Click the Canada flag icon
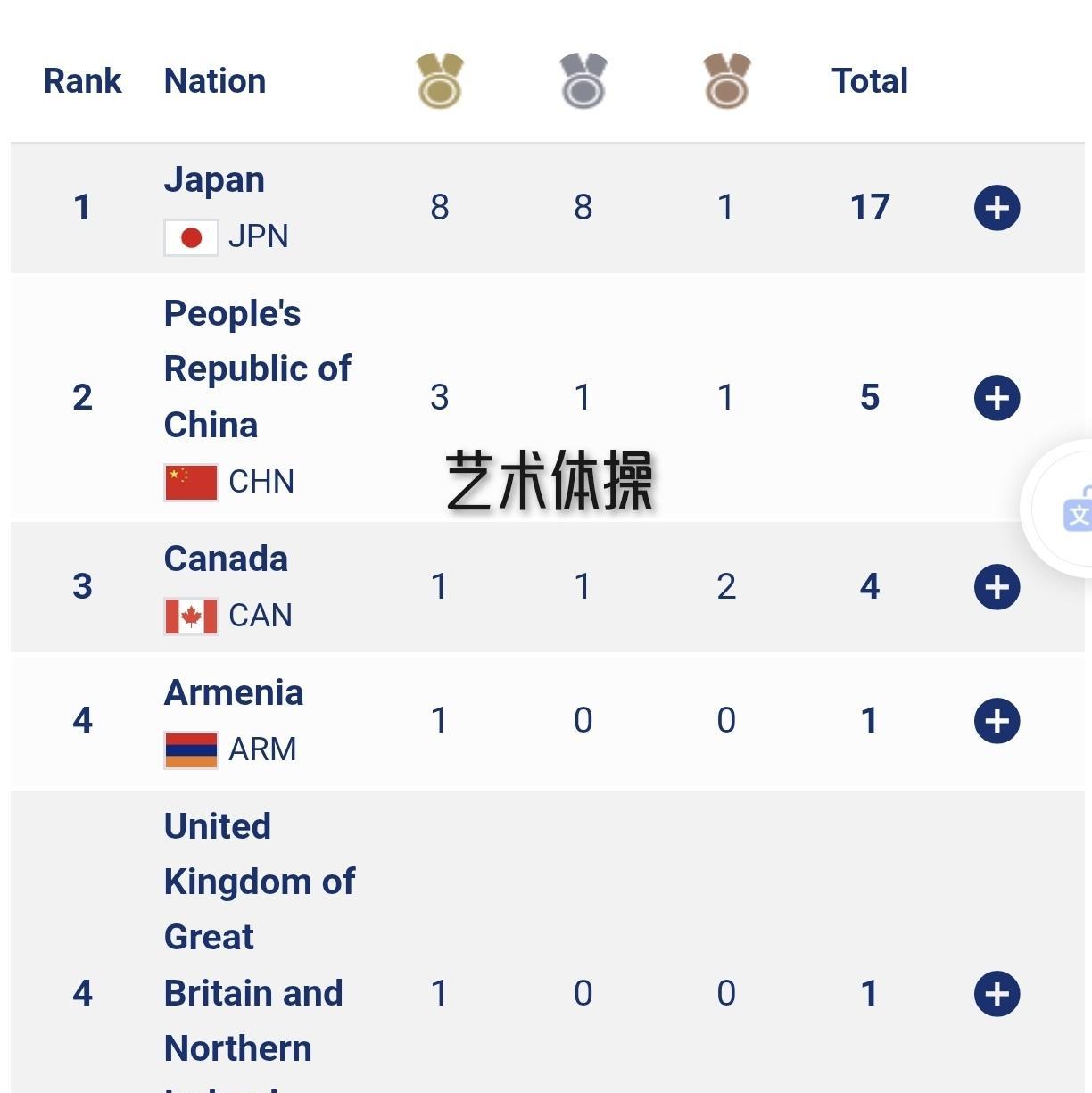This screenshot has width=1092, height=1093. 191,616
